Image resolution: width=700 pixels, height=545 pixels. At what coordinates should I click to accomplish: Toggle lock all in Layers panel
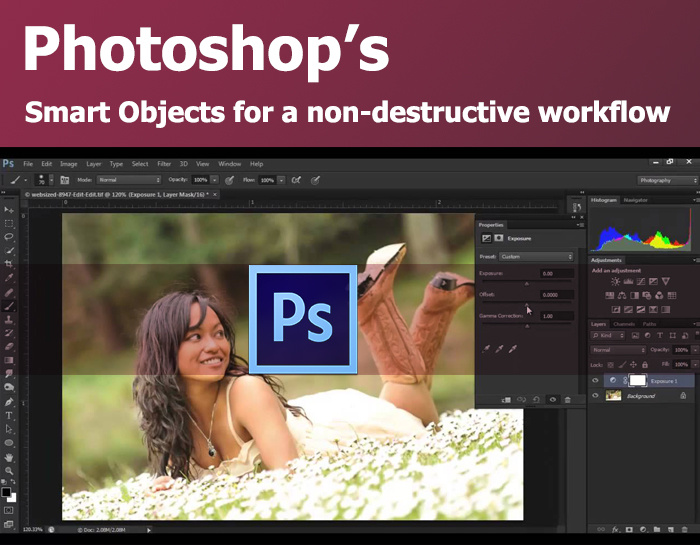(x=645, y=365)
